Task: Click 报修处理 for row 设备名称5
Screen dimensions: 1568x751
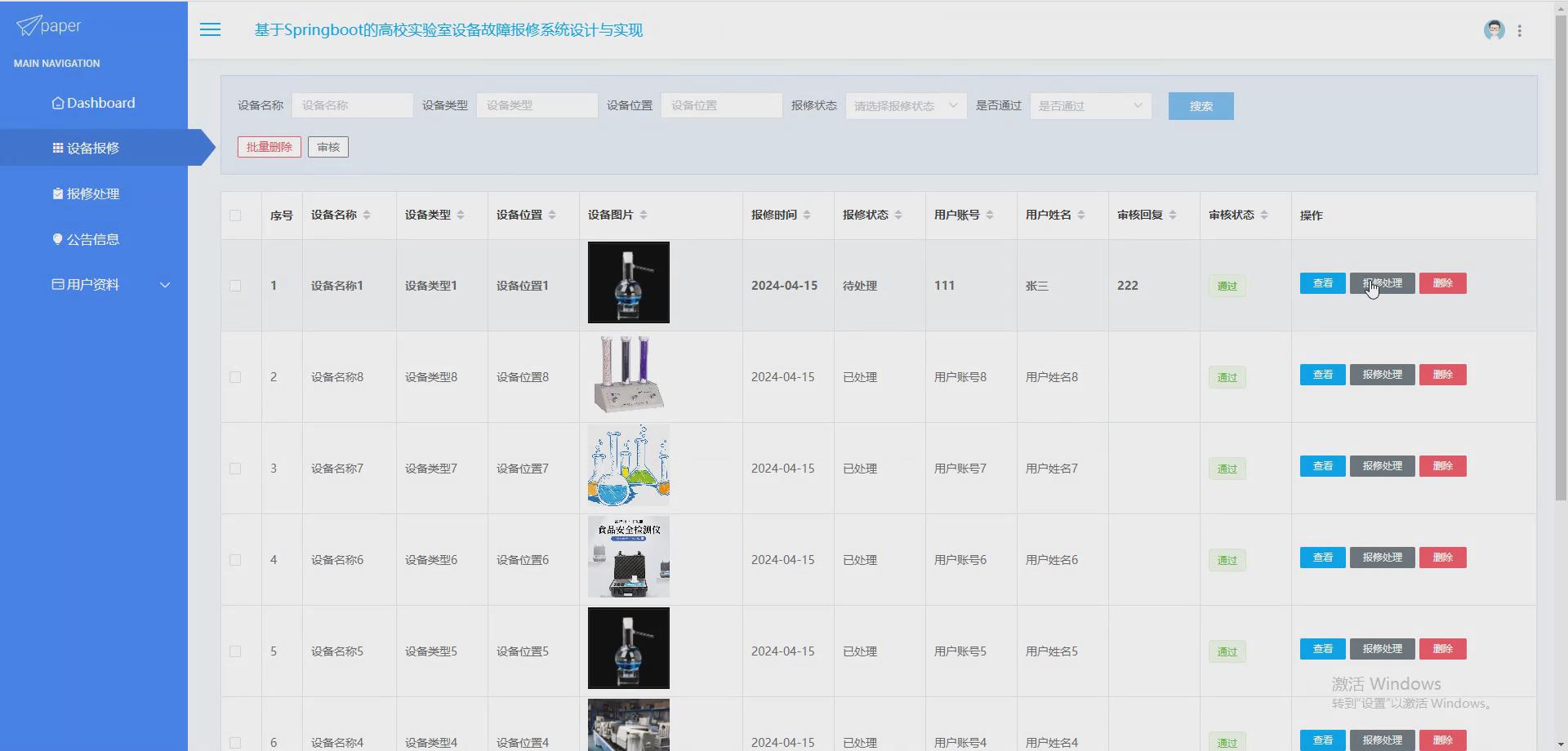Action: coord(1382,649)
